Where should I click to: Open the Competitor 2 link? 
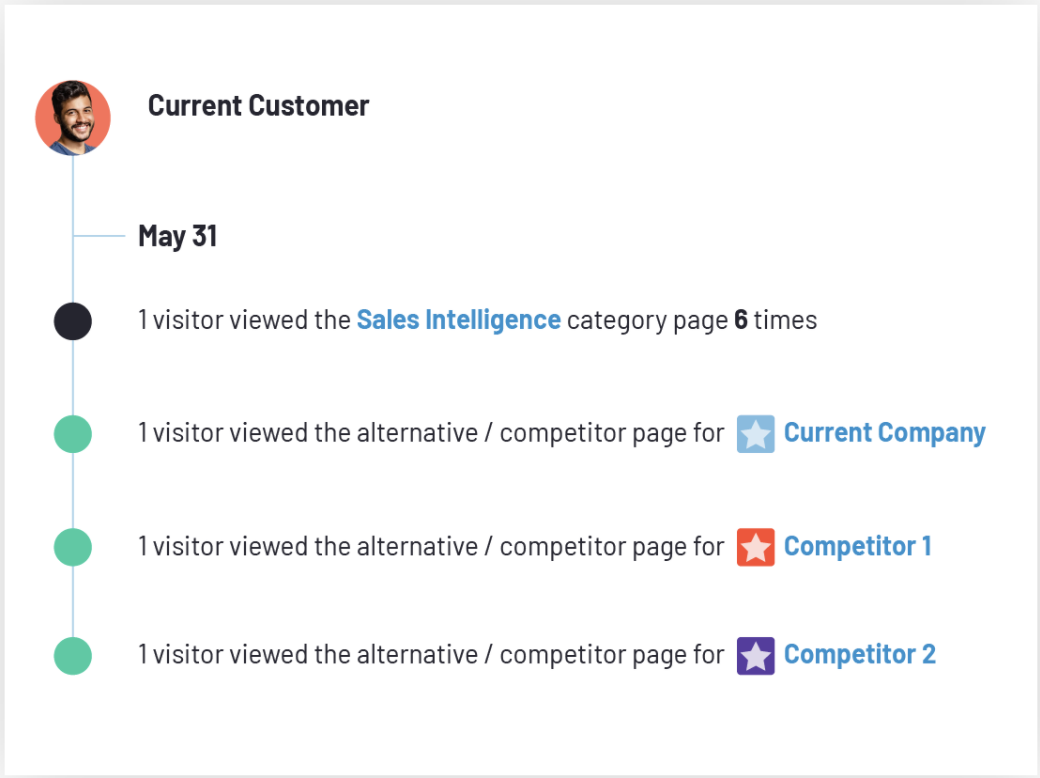[859, 654]
